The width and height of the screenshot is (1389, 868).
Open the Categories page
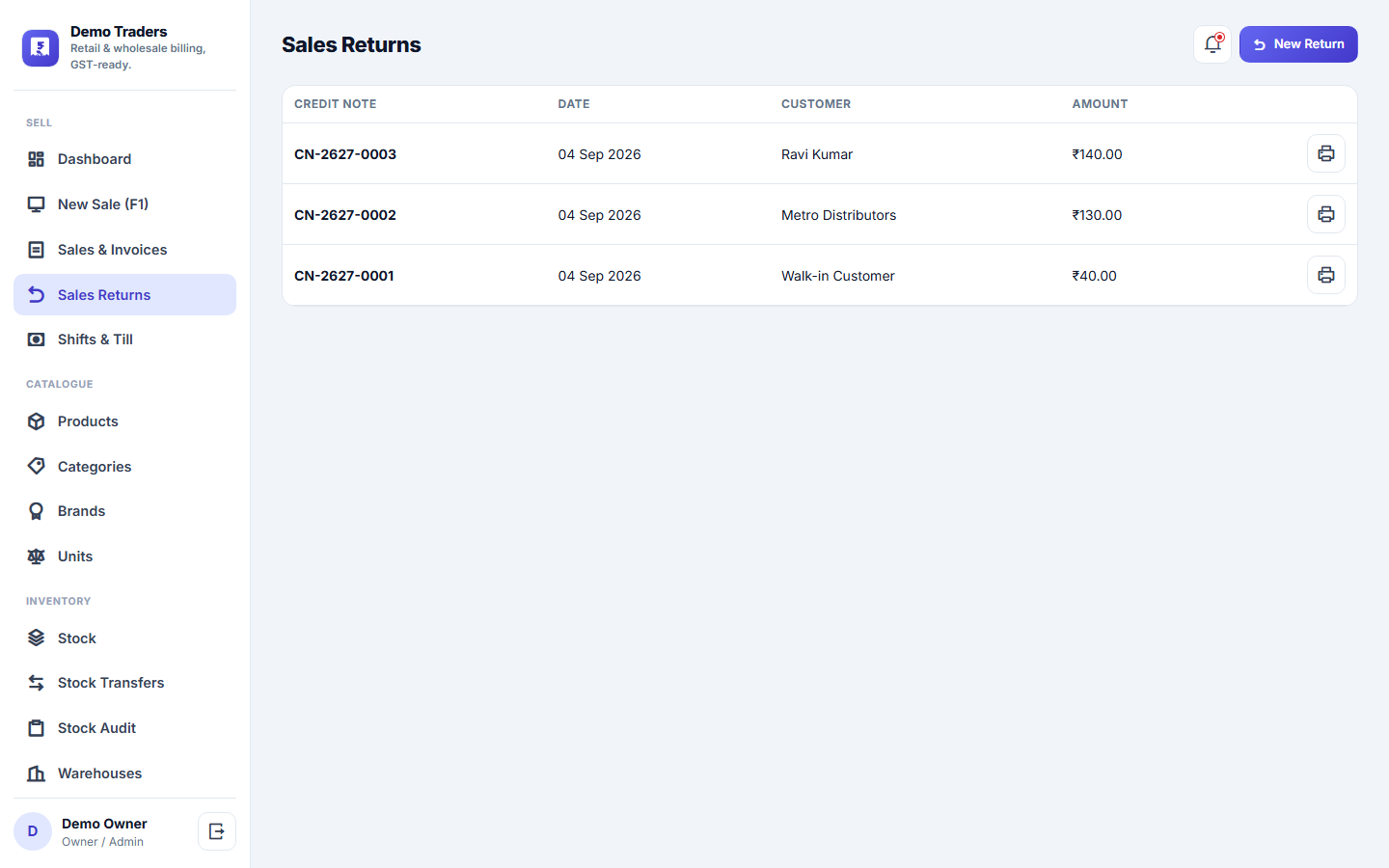[124, 467]
